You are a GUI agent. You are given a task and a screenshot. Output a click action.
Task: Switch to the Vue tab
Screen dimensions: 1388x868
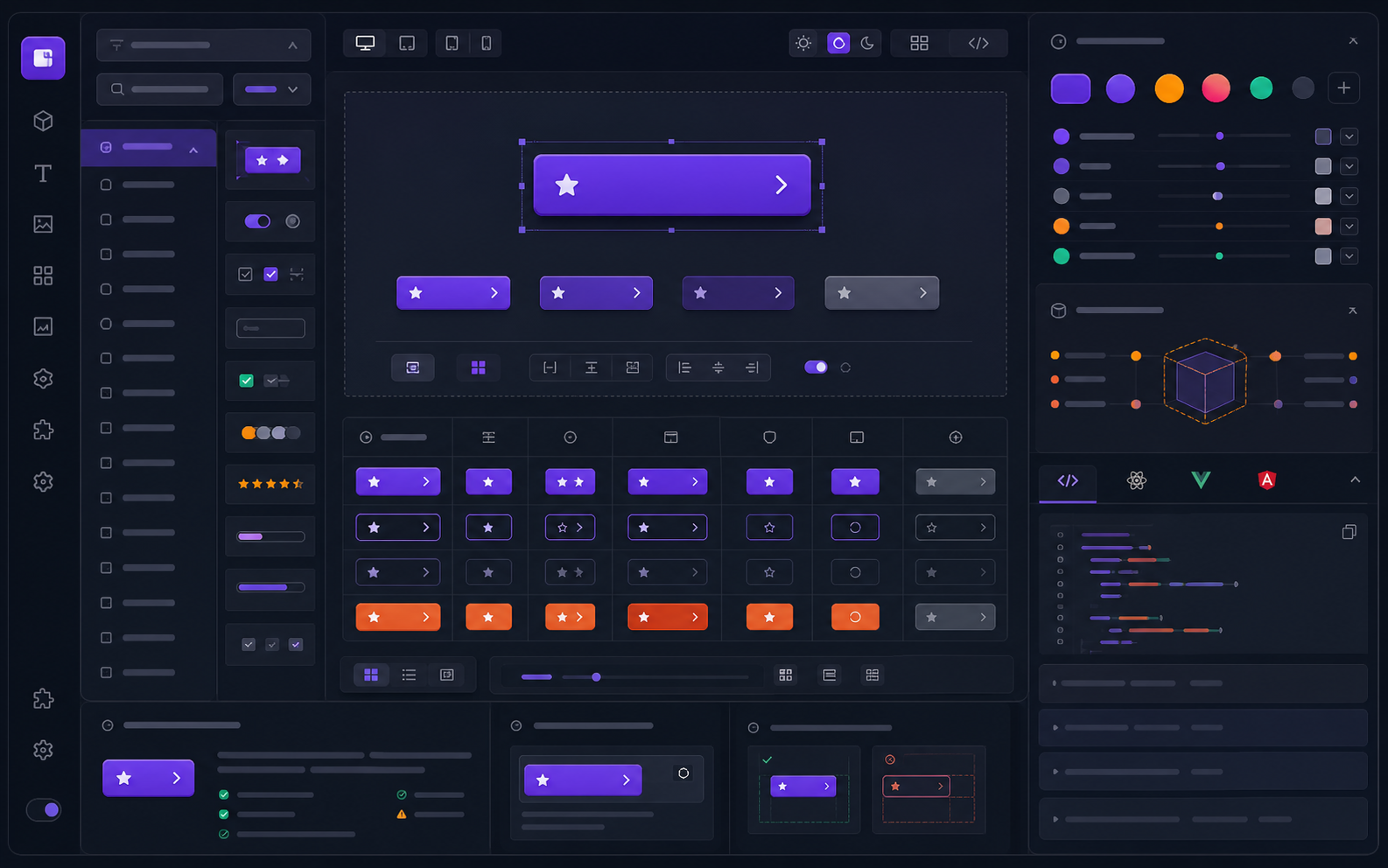pyautogui.click(x=1201, y=479)
